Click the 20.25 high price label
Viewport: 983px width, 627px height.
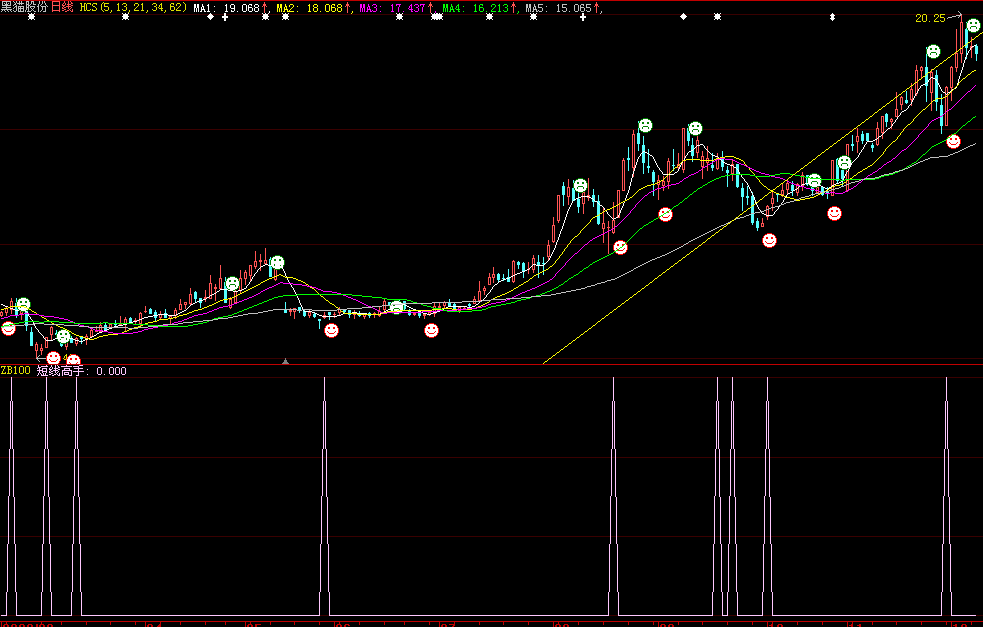click(x=930, y=18)
